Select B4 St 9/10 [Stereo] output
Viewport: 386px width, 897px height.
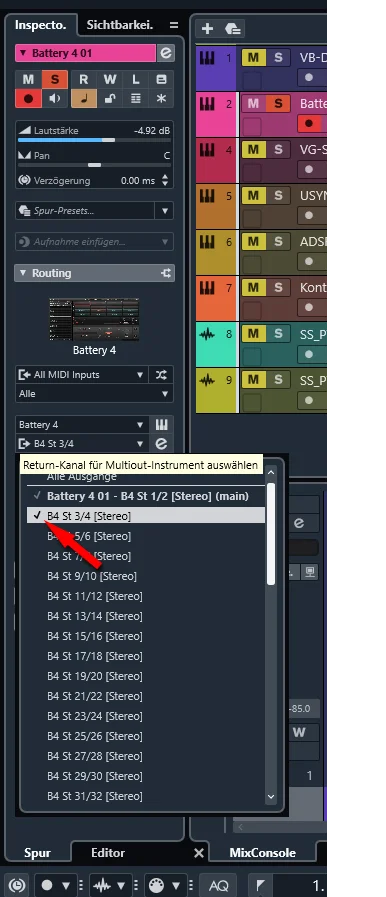(x=146, y=576)
